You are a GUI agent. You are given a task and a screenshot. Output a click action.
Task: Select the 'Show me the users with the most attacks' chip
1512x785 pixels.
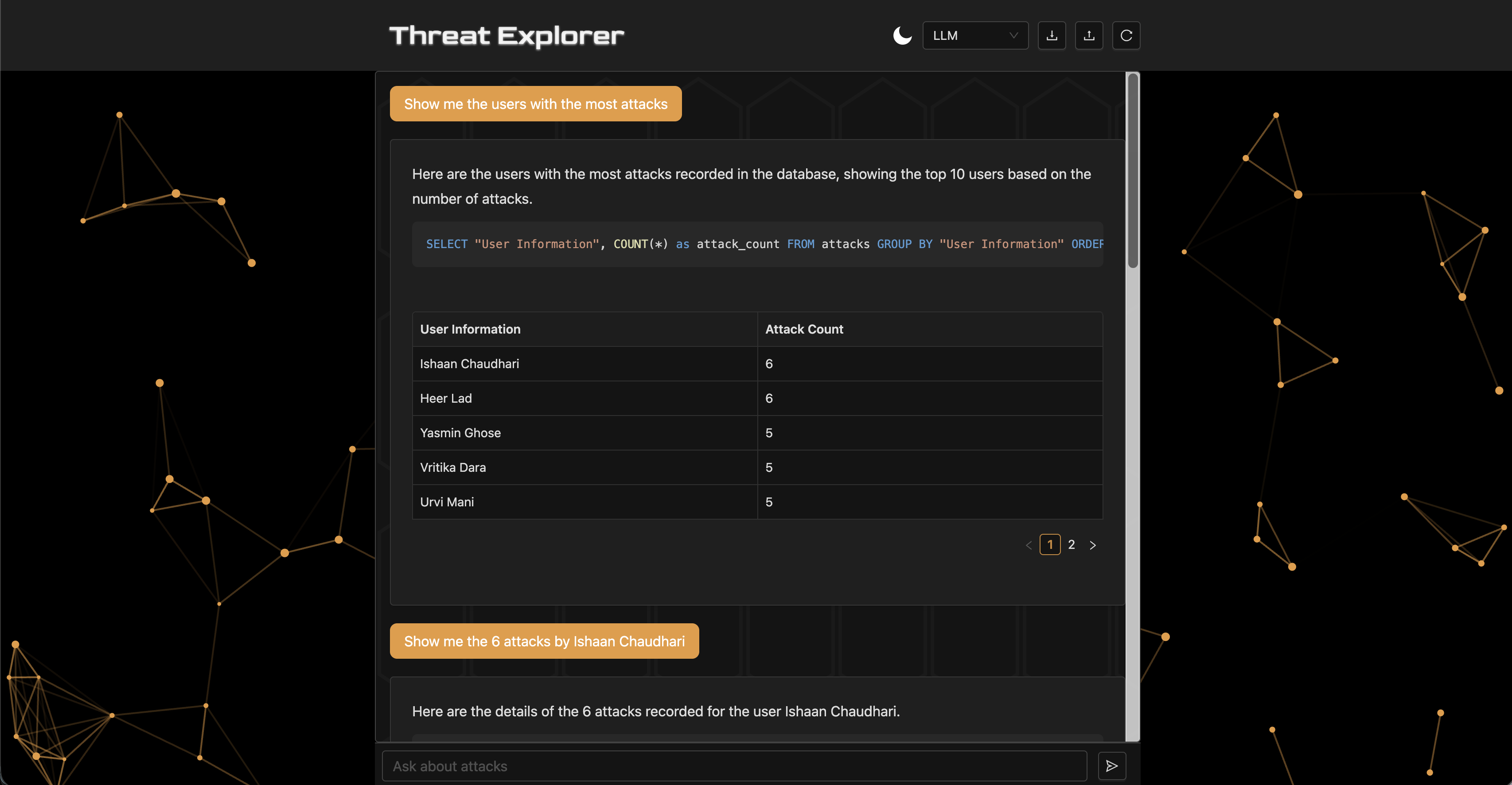coord(535,104)
